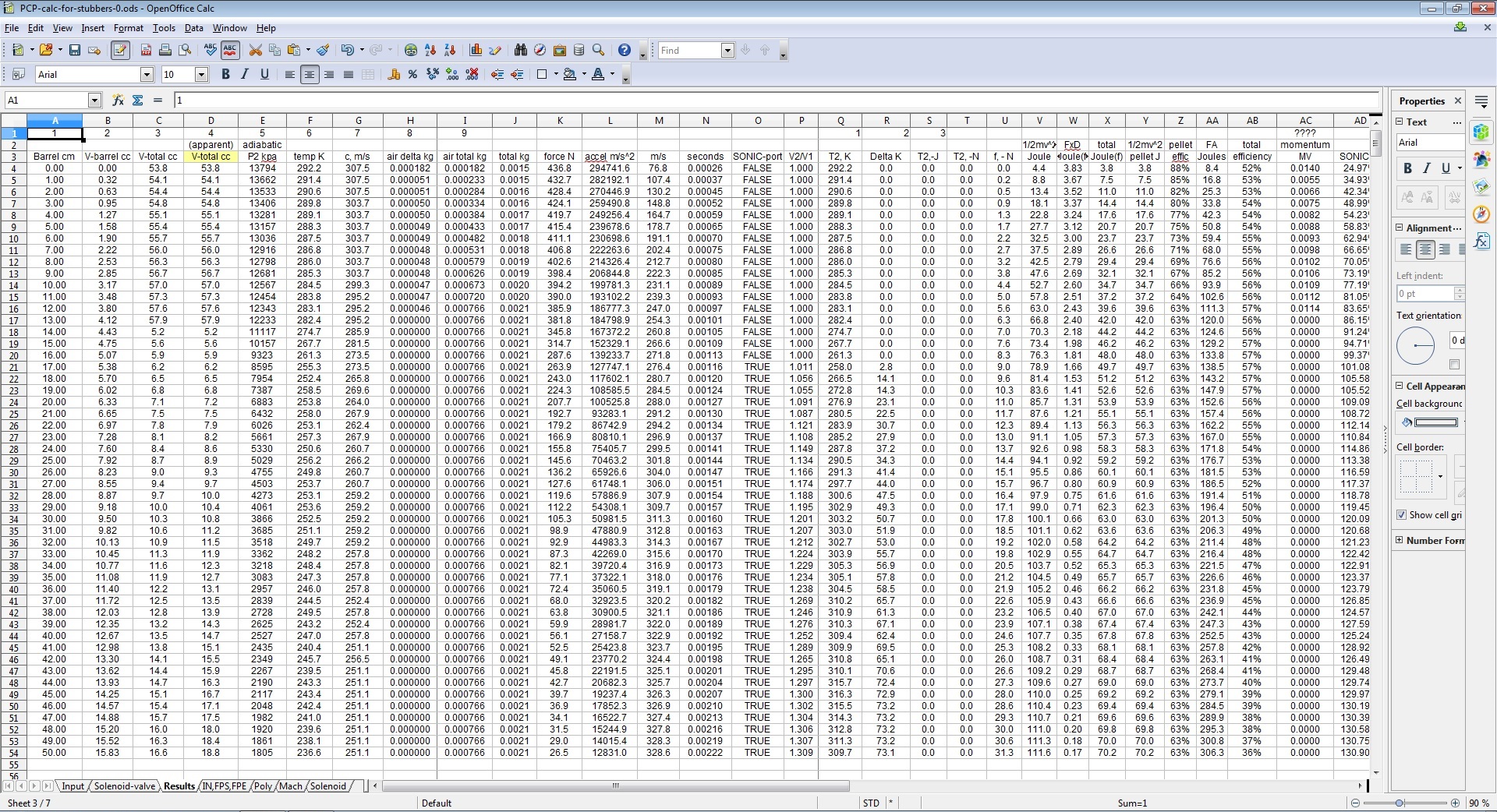Screen dimensions: 1497x812
Task: Open Page Preview from toolbar
Action: 185,51
